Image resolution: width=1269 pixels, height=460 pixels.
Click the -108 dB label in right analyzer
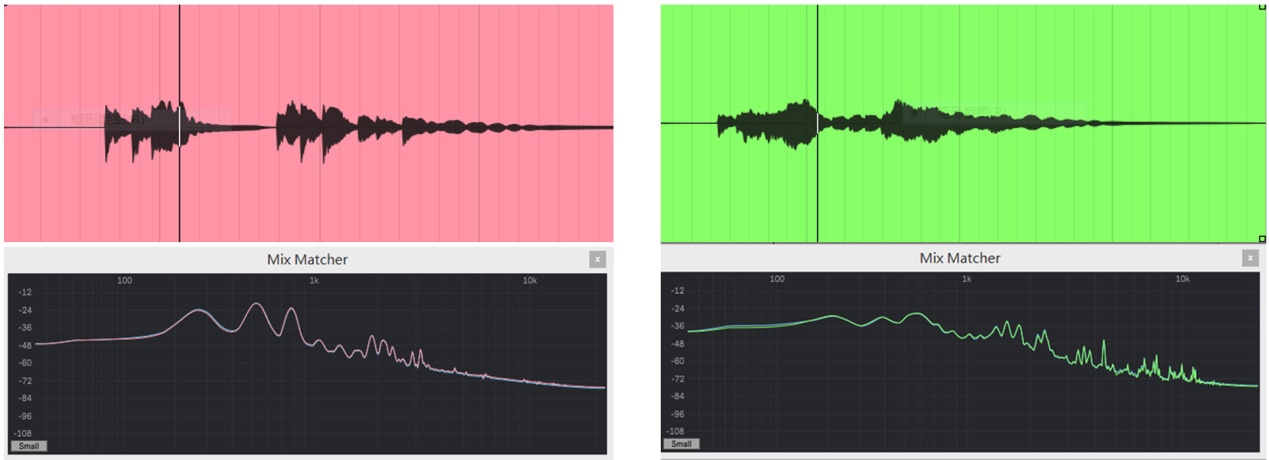click(678, 431)
